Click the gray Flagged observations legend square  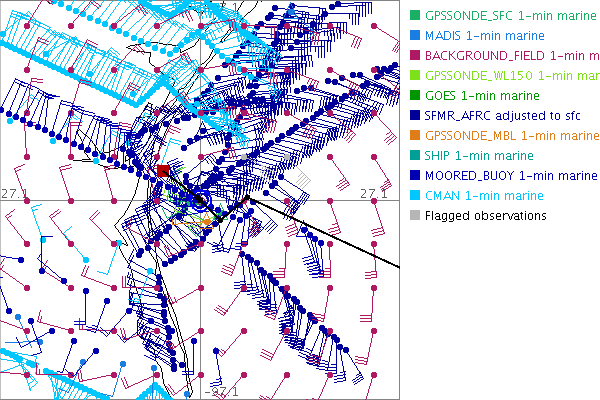[x=414, y=215]
